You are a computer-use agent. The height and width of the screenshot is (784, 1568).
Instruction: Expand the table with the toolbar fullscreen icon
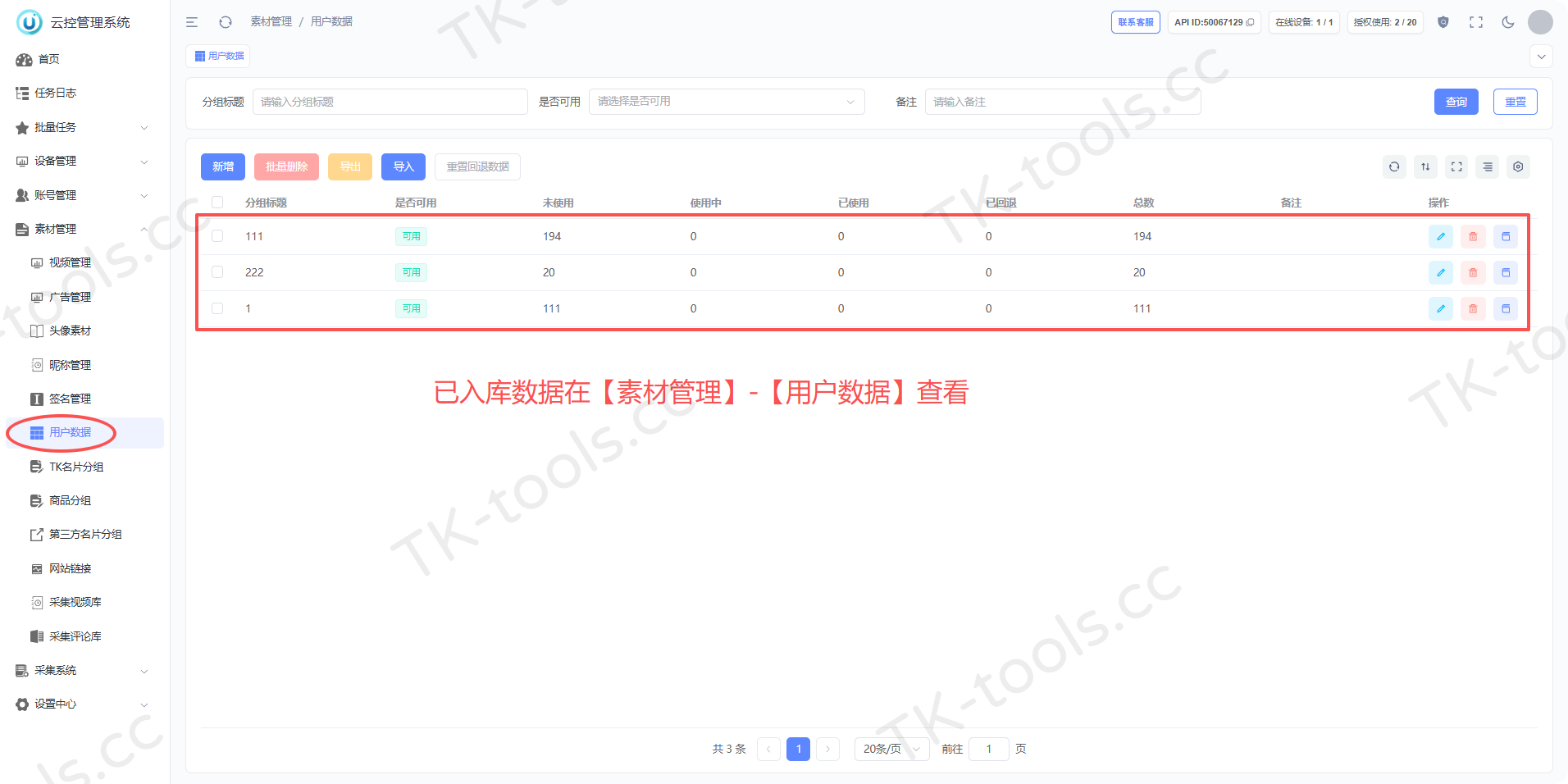tap(1456, 166)
